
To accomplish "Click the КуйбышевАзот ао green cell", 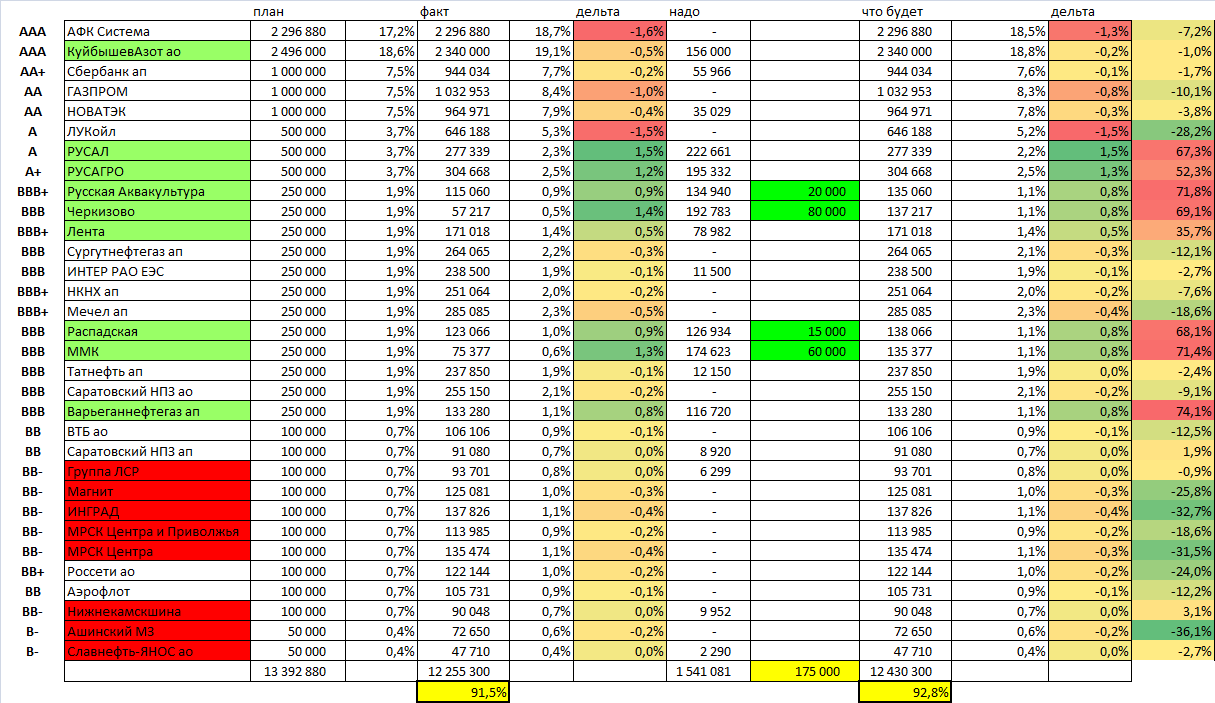I will coord(156,51).
